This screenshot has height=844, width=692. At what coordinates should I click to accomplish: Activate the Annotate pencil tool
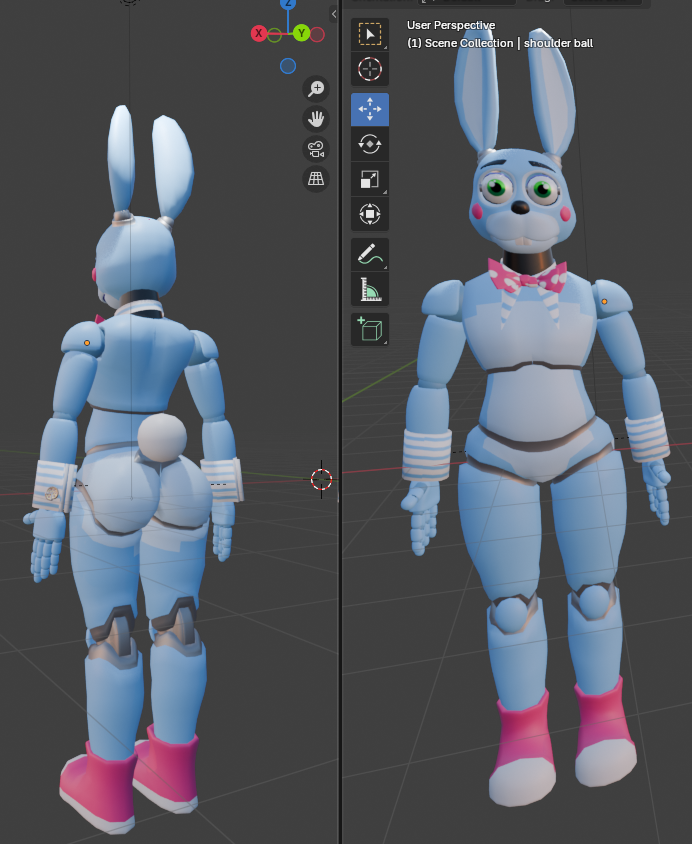[370, 254]
